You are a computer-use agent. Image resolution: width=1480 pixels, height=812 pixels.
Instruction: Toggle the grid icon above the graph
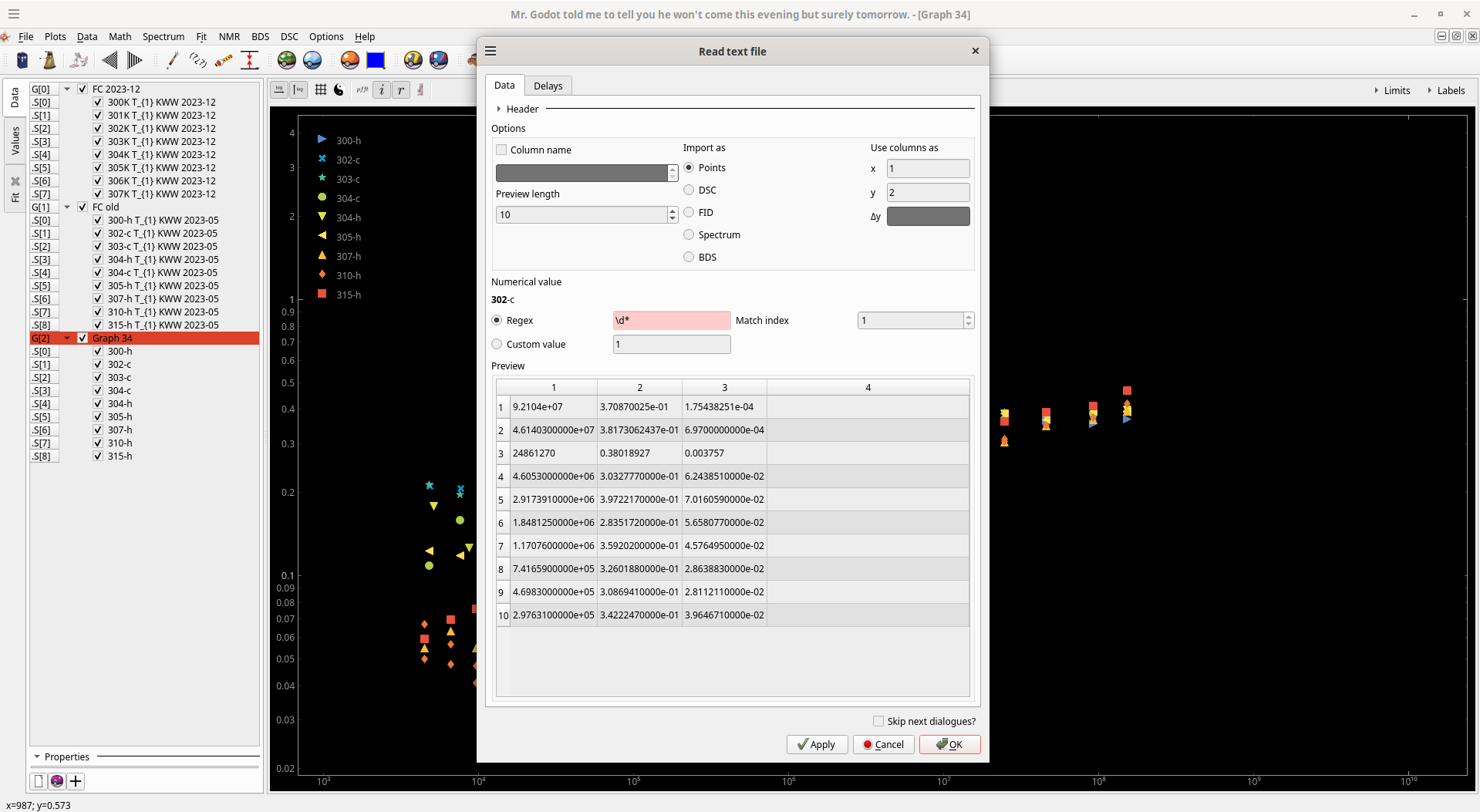[321, 90]
